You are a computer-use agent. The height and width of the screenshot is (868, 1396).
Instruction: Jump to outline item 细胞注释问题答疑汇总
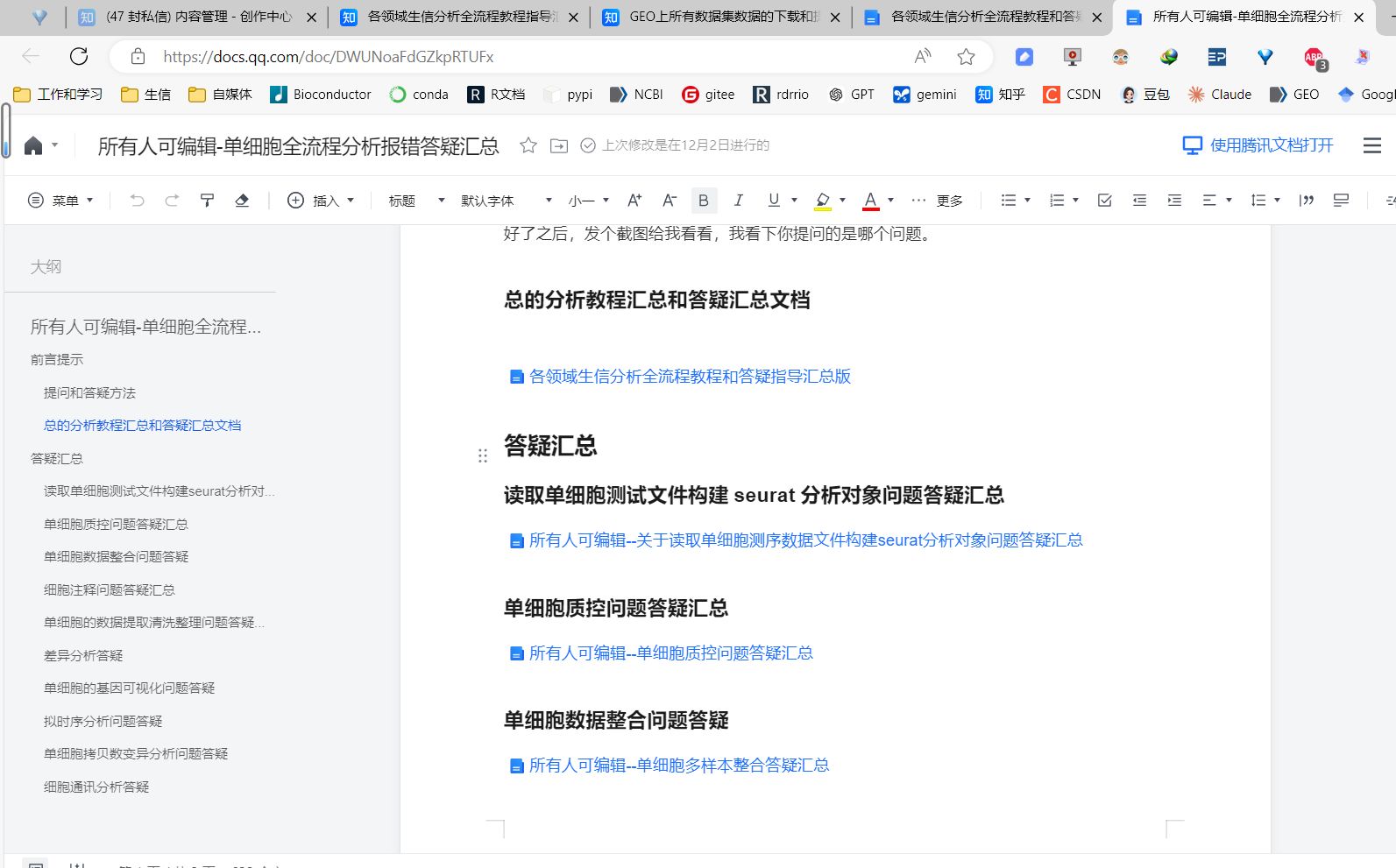pos(110,590)
